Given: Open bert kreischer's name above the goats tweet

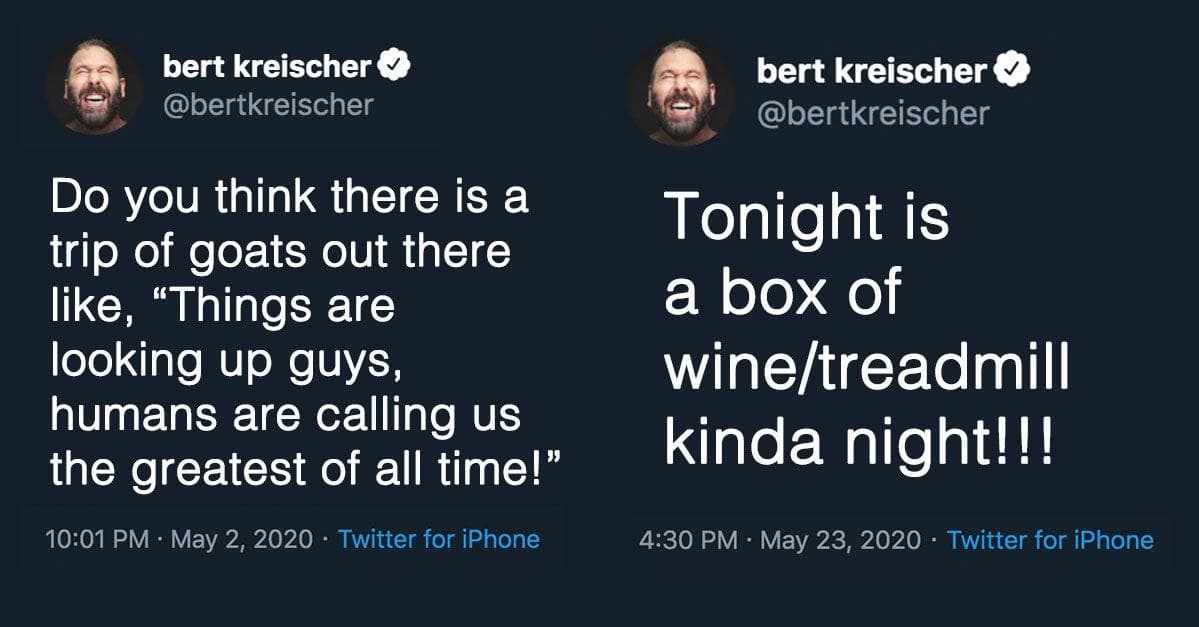Looking at the screenshot, I should (267, 67).
